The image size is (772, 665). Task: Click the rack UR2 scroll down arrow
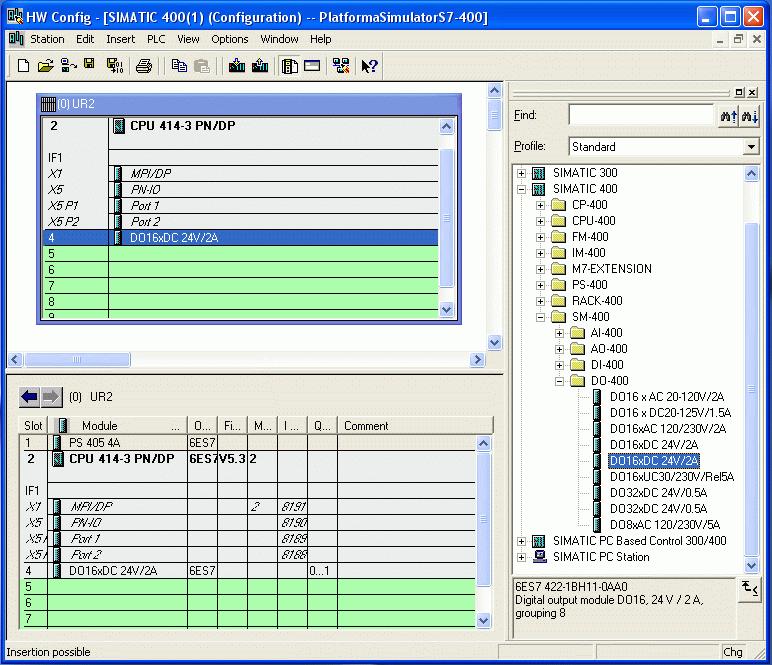(x=447, y=310)
